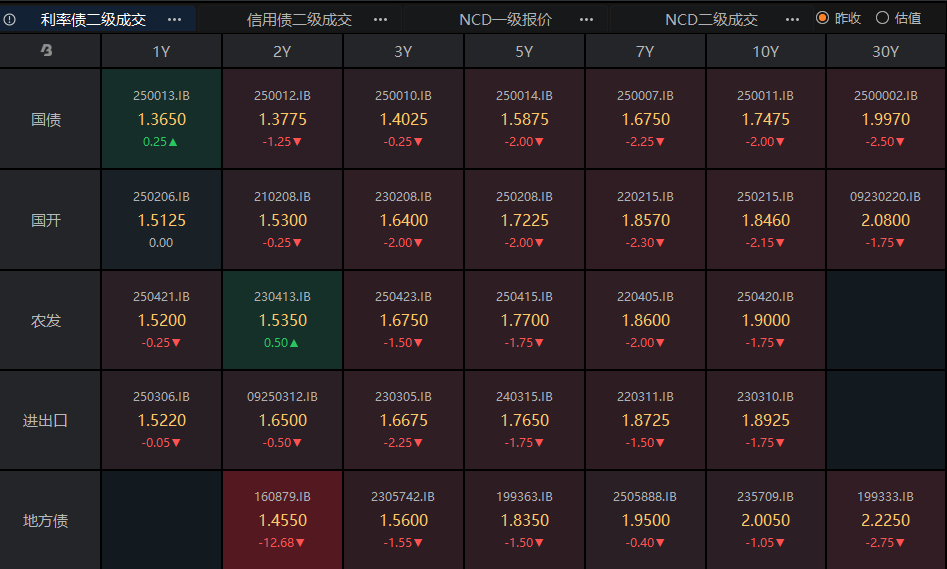Open bond 250423.IB cell at 1.6750

(403, 320)
